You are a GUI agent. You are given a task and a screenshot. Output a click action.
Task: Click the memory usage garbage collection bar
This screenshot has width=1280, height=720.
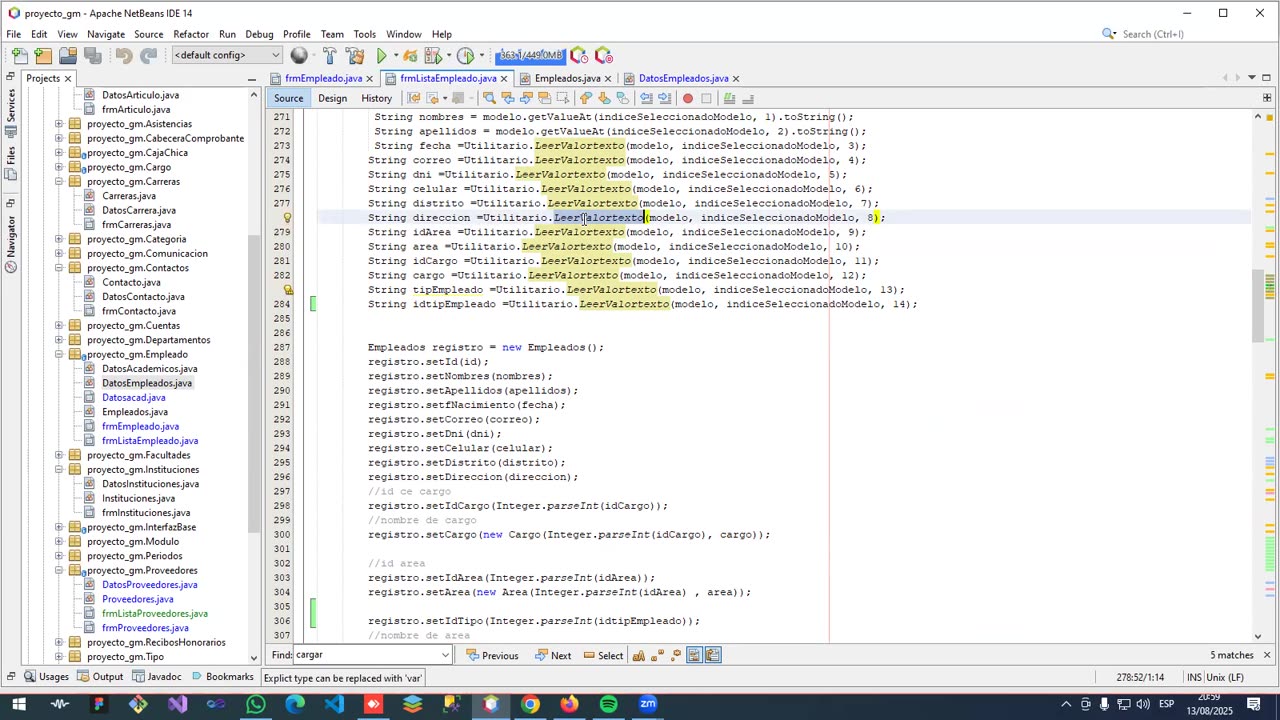click(x=531, y=56)
